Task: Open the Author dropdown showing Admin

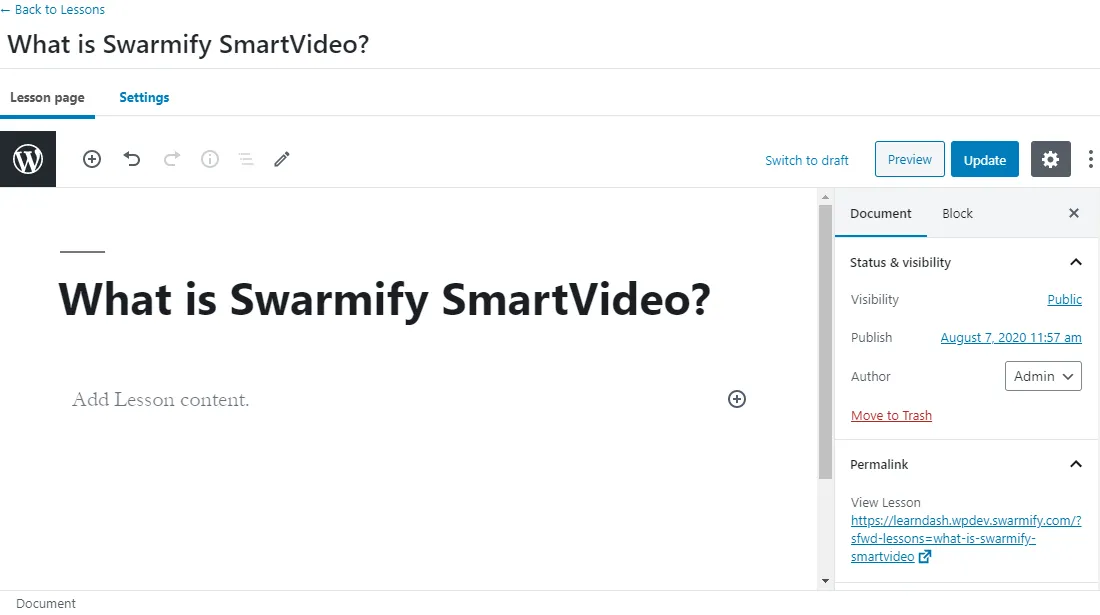Action: (x=1043, y=376)
